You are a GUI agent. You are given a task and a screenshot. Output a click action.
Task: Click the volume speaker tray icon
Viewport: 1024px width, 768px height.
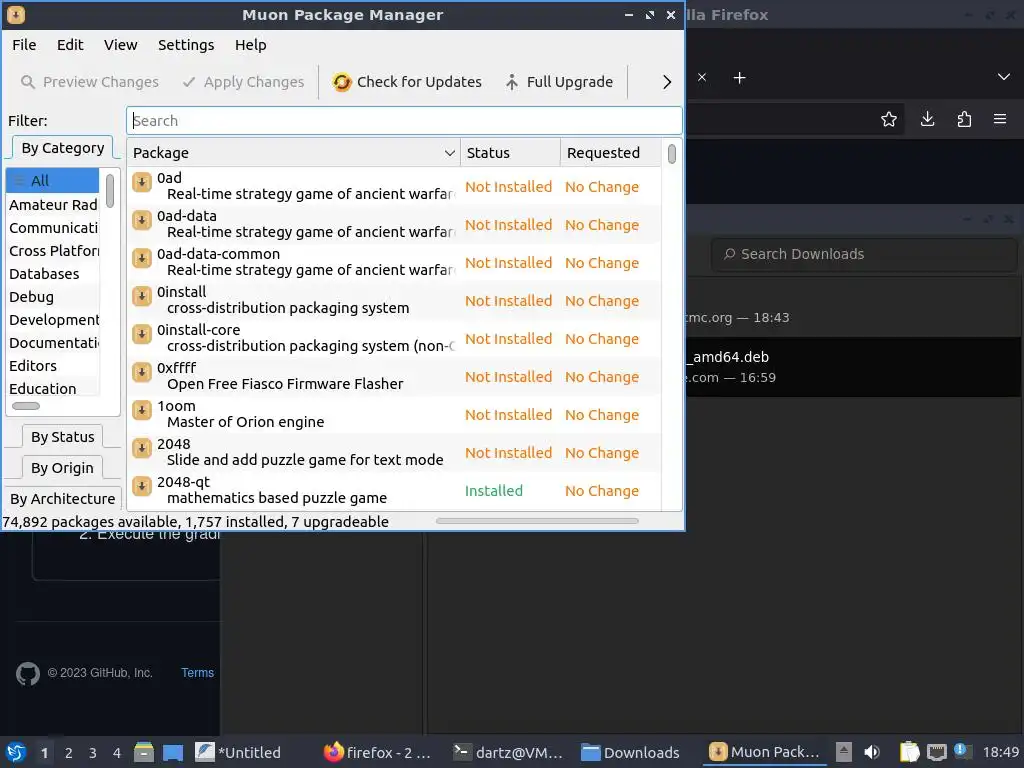click(x=872, y=752)
